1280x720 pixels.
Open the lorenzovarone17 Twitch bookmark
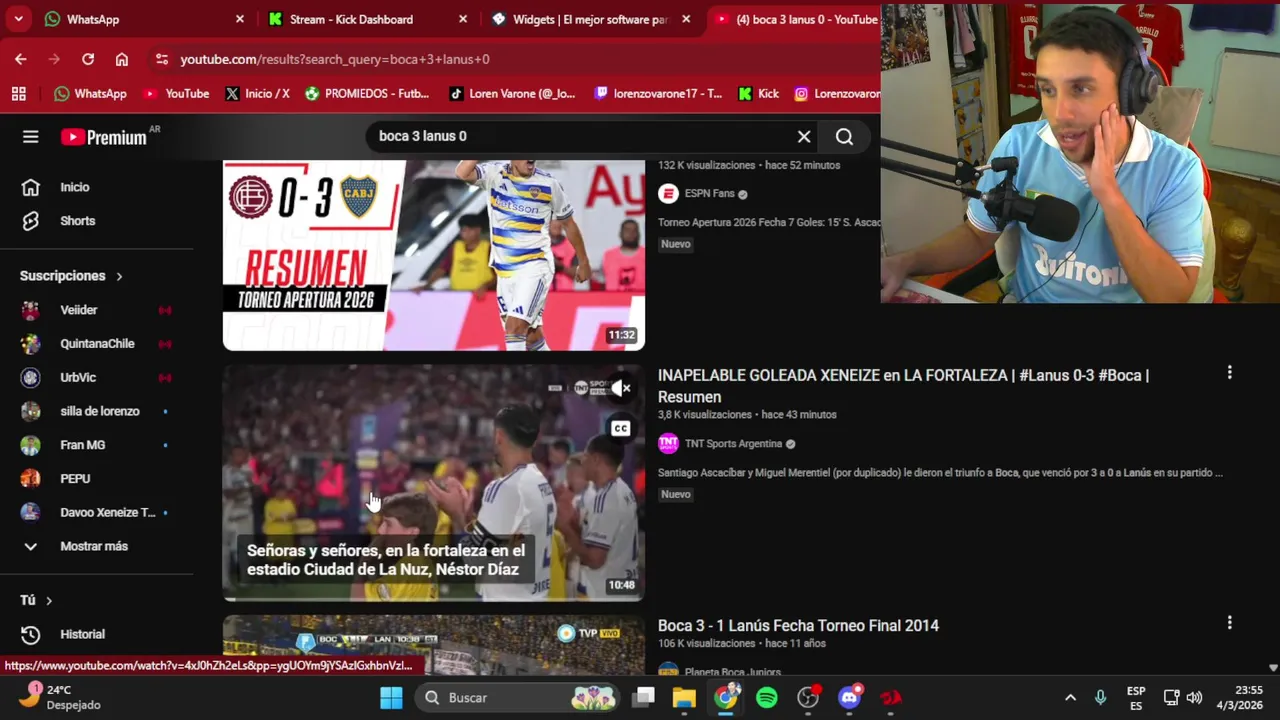coord(658,94)
